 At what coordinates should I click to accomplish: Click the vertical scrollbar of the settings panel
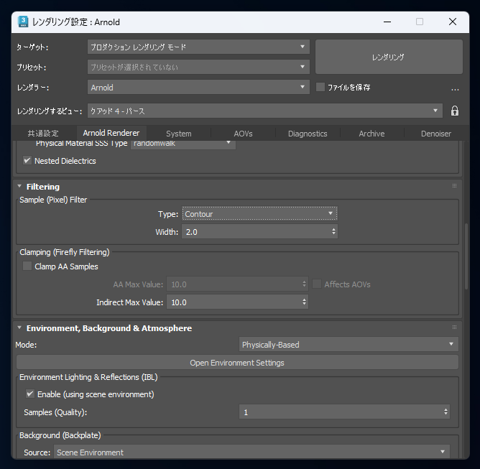pyautogui.click(x=466, y=256)
